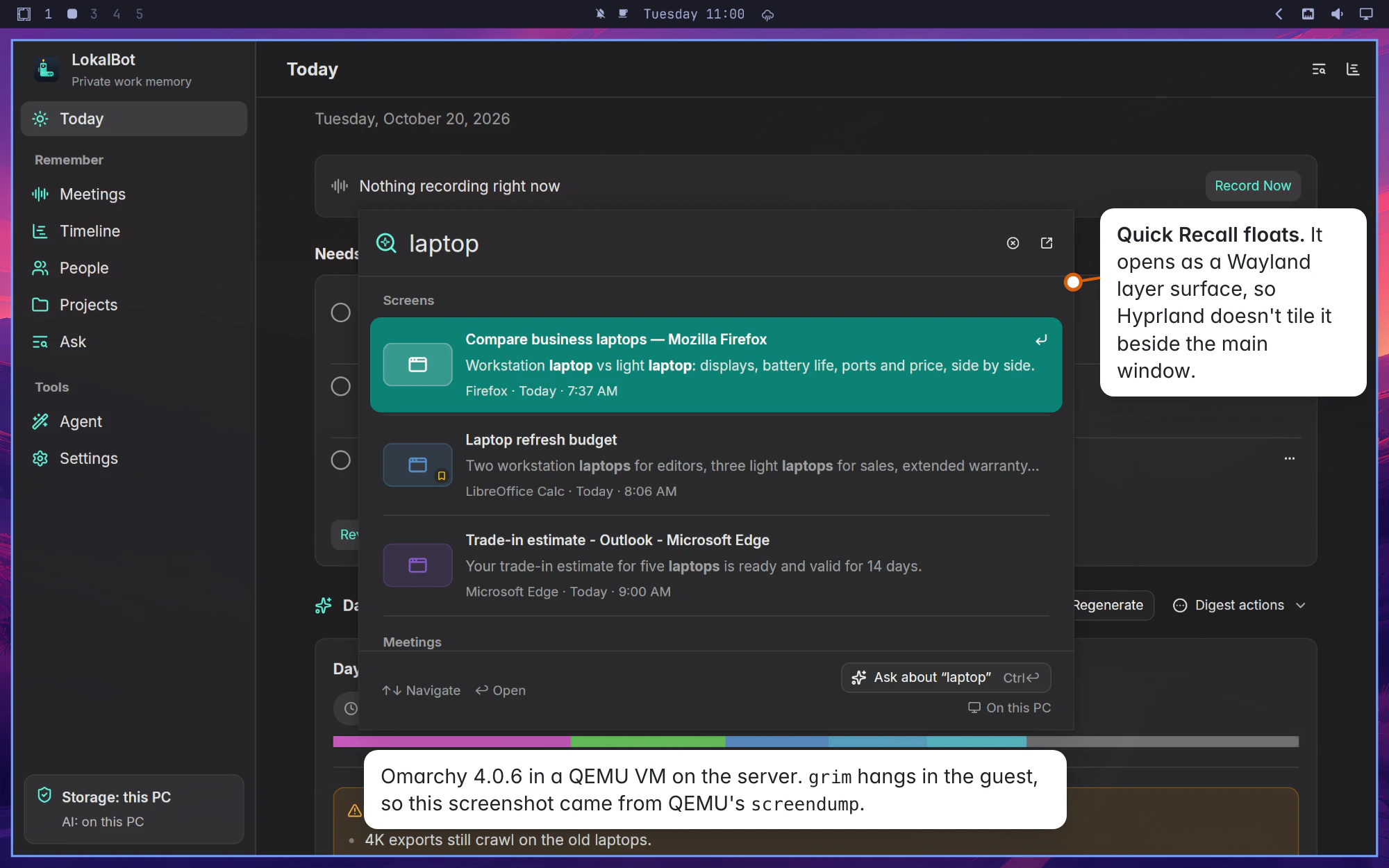The width and height of the screenshot is (1389, 868).
Task: Switch to workspace 1 in top bar
Action: (x=48, y=14)
